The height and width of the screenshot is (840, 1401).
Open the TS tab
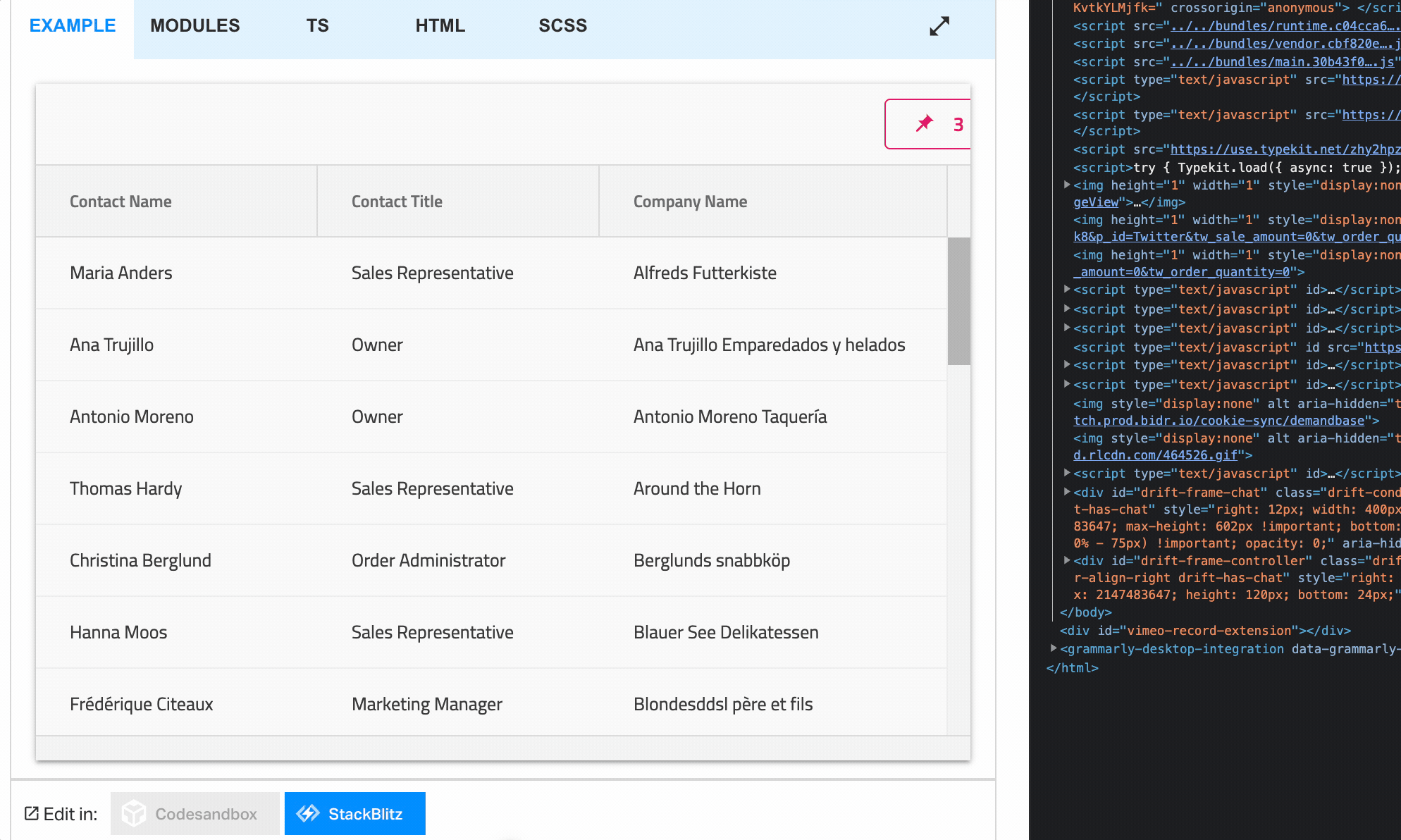click(317, 25)
